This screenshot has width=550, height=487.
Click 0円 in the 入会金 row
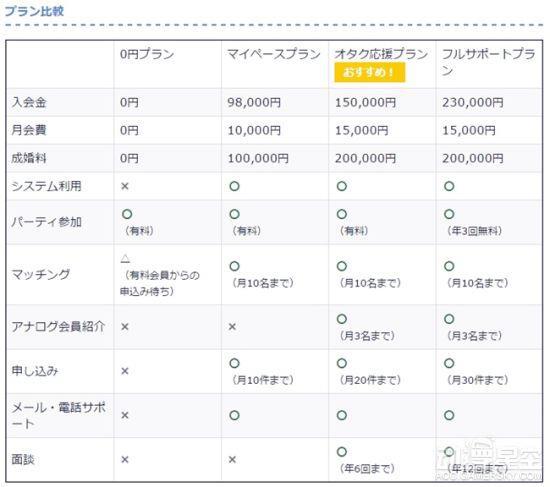click(x=129, y=102)
